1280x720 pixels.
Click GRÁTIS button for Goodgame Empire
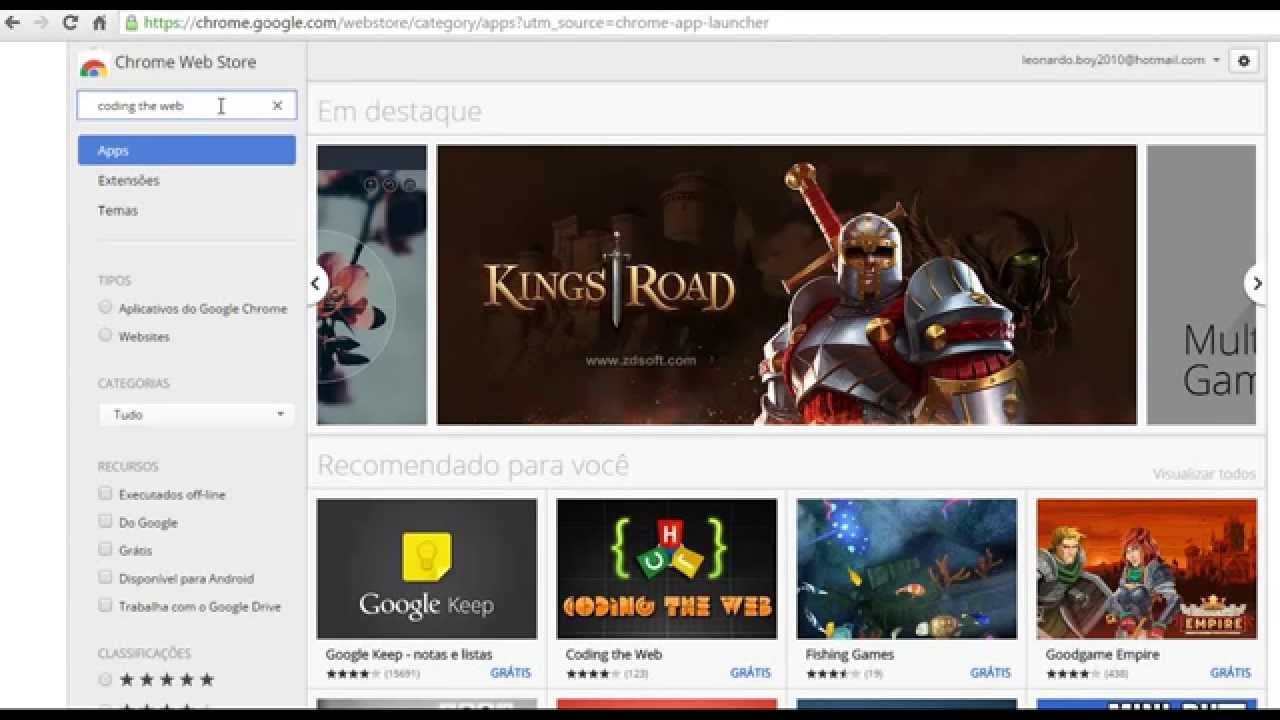tap(1231, 673)
